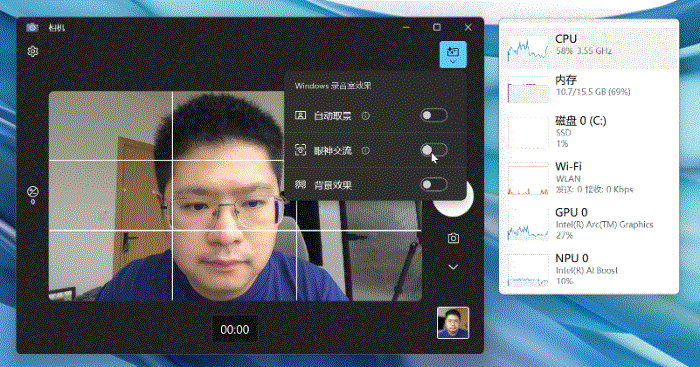Click the 自动取景 framing icon
Viewport: 700px width, 367px height.
(300, 116)
